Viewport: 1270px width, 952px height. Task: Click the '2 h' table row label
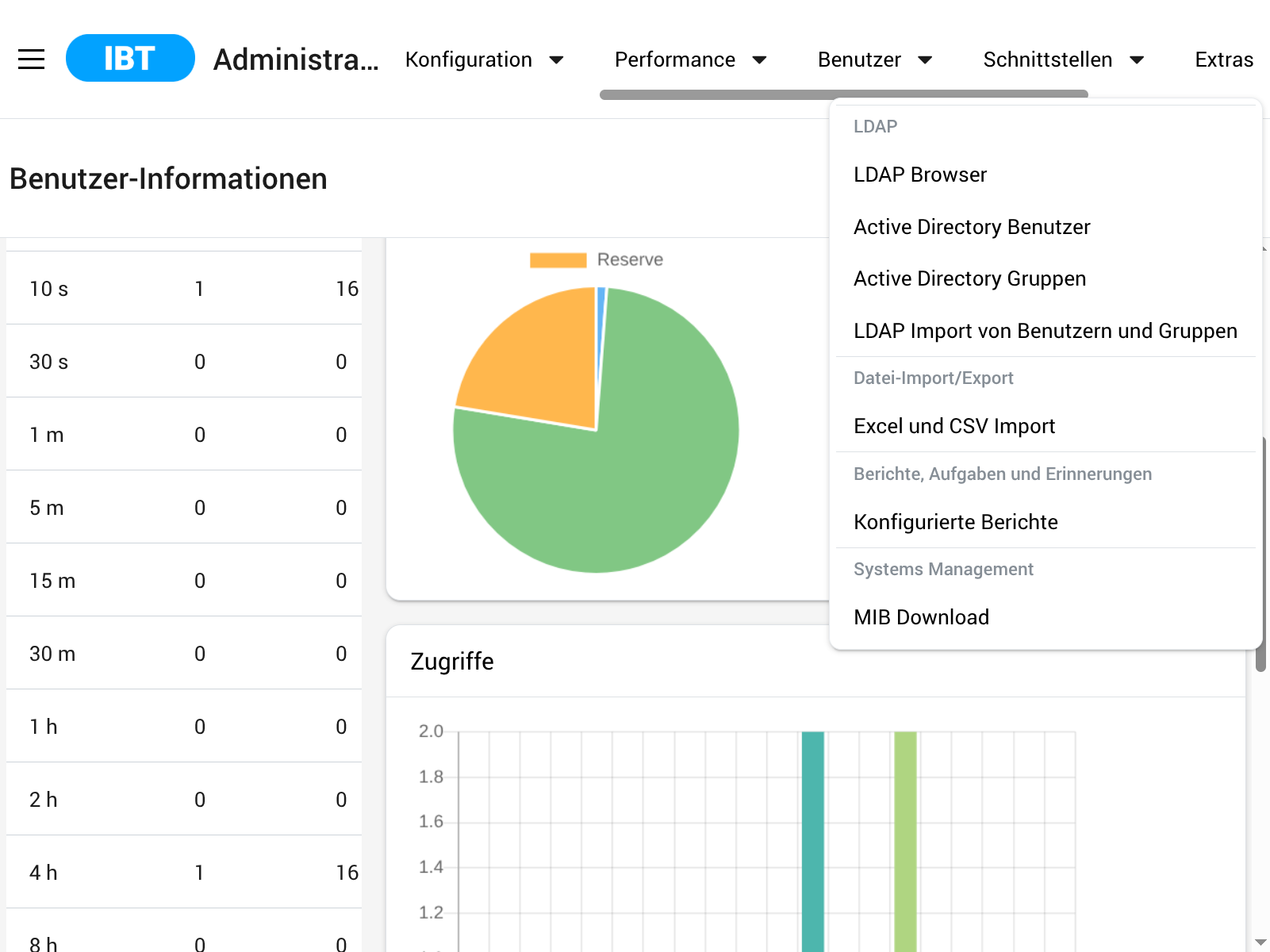[44, 800]
